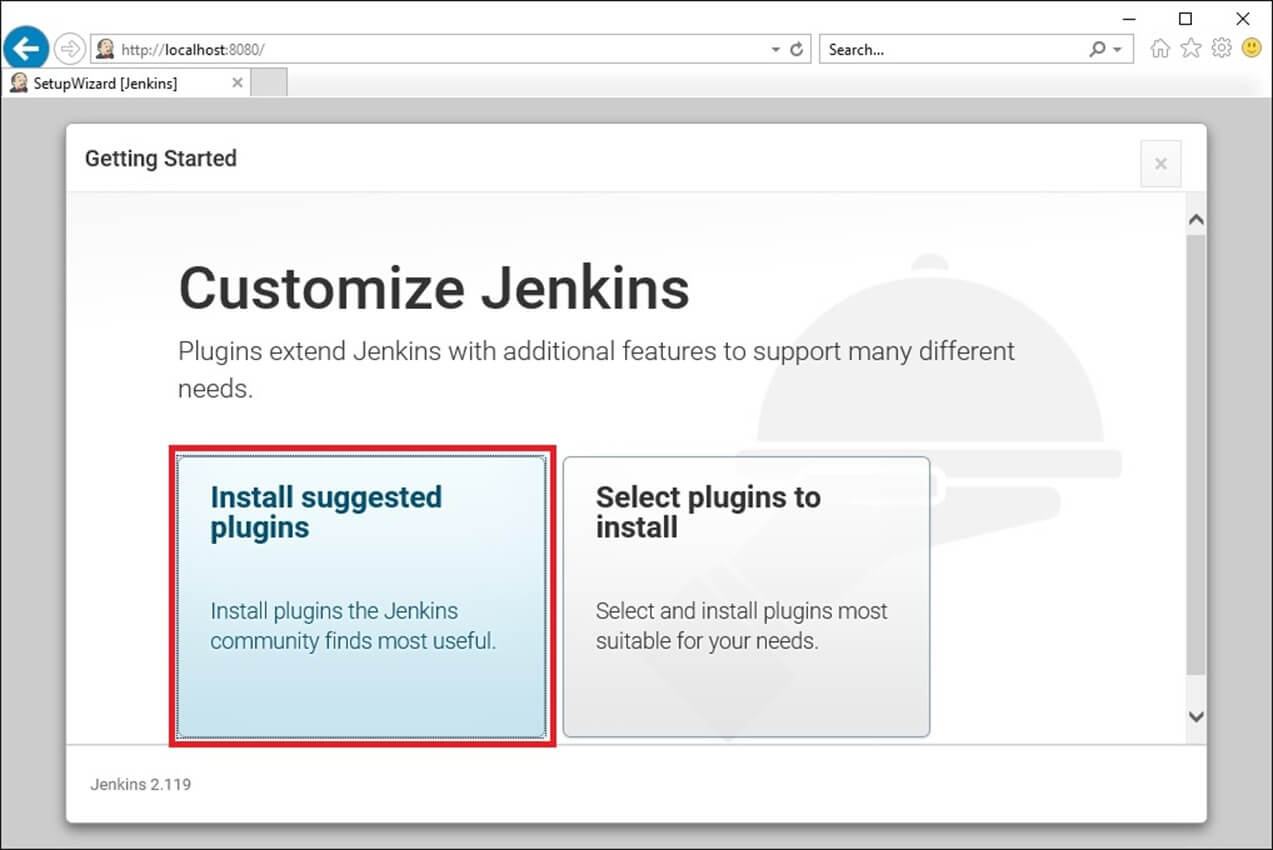The height and width of the screenshot is (850, 1273).
Task: Click the browser Back arrow button
Action: 26,48
